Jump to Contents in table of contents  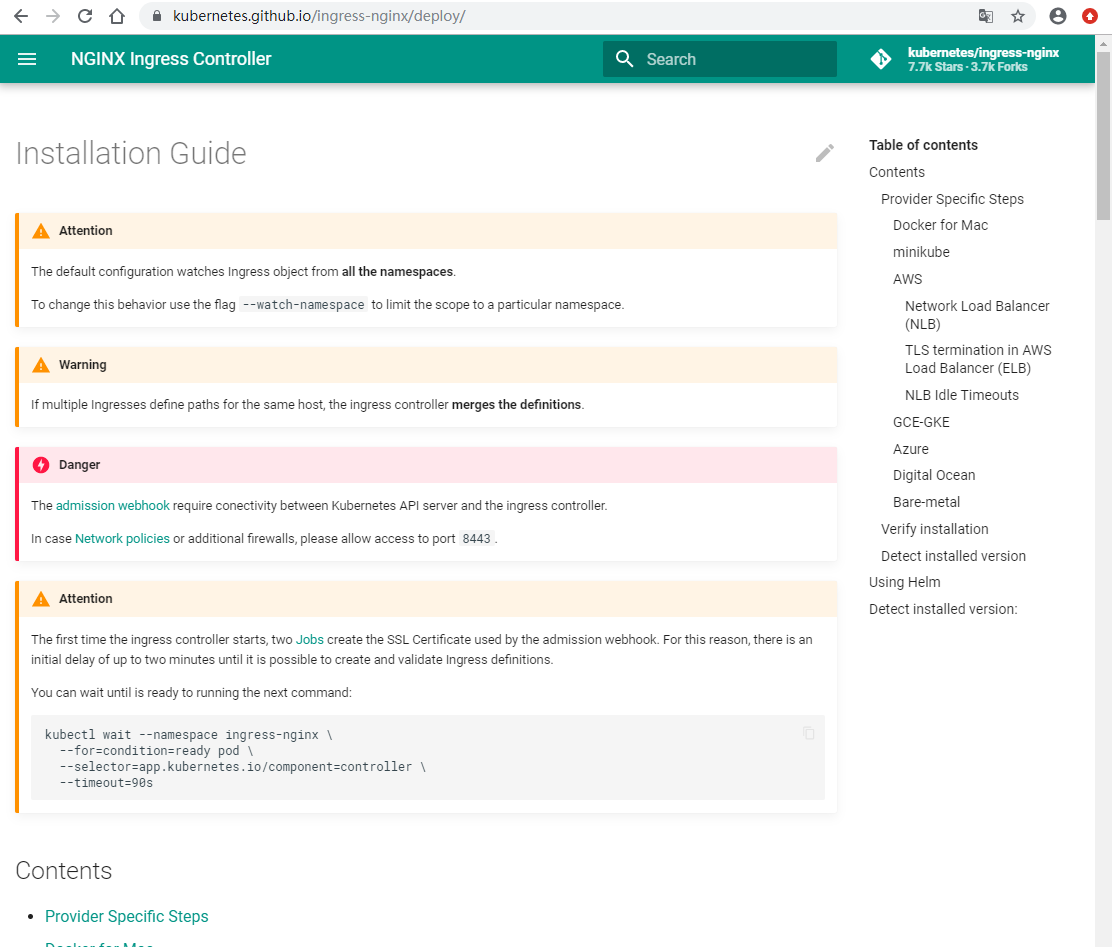point(897,172)
